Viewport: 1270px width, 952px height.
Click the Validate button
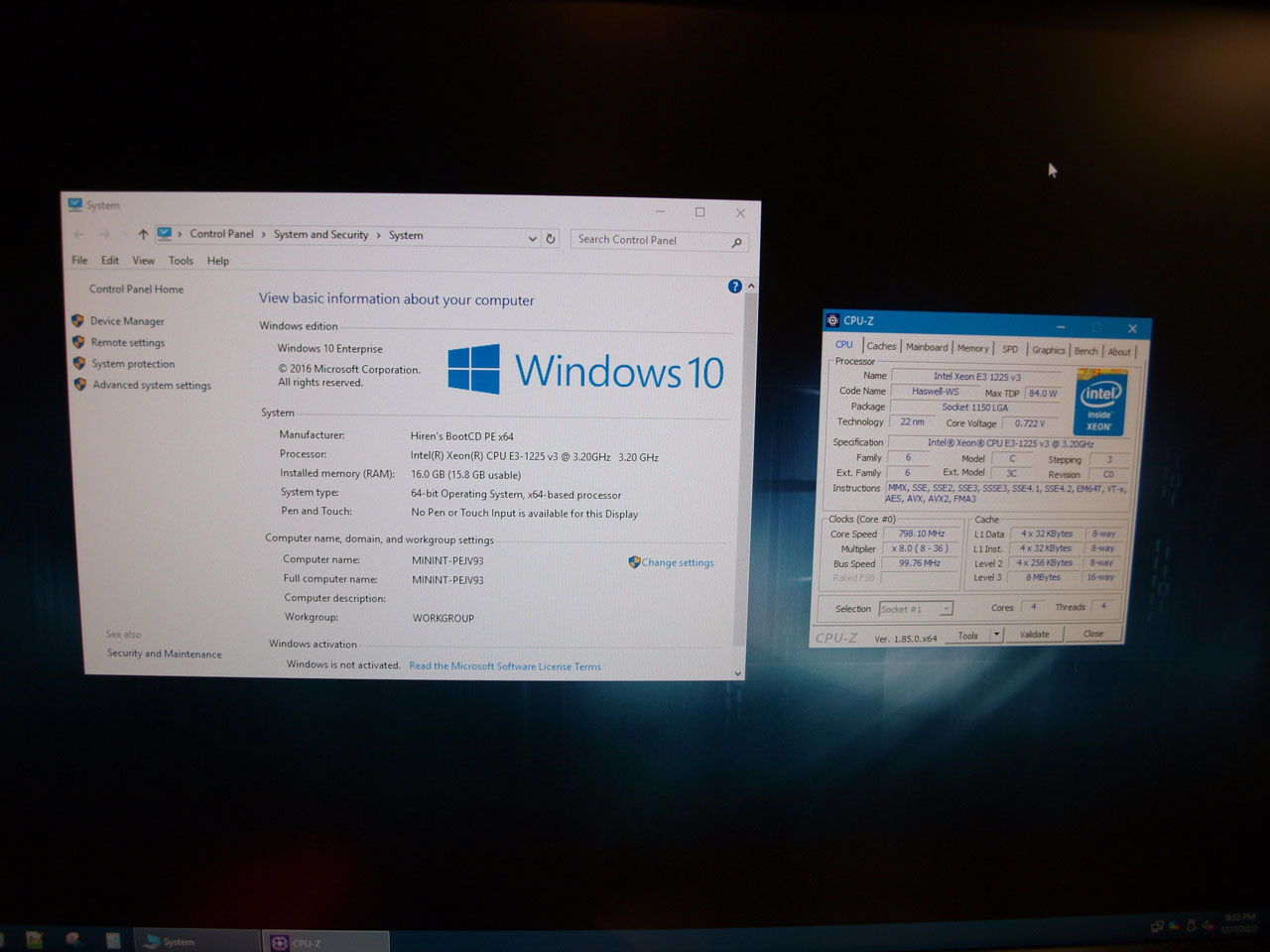tap(1034, 635)
